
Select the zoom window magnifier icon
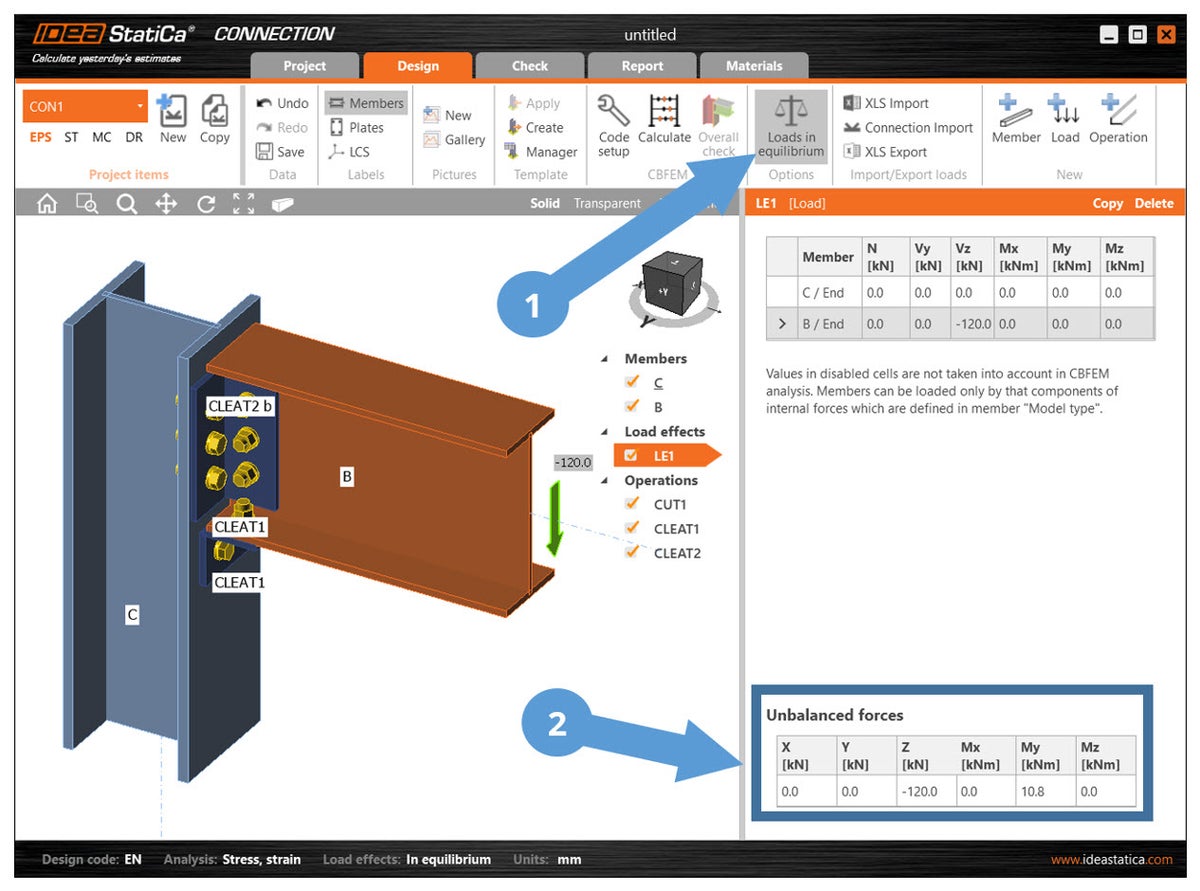(x=87, y=204)
